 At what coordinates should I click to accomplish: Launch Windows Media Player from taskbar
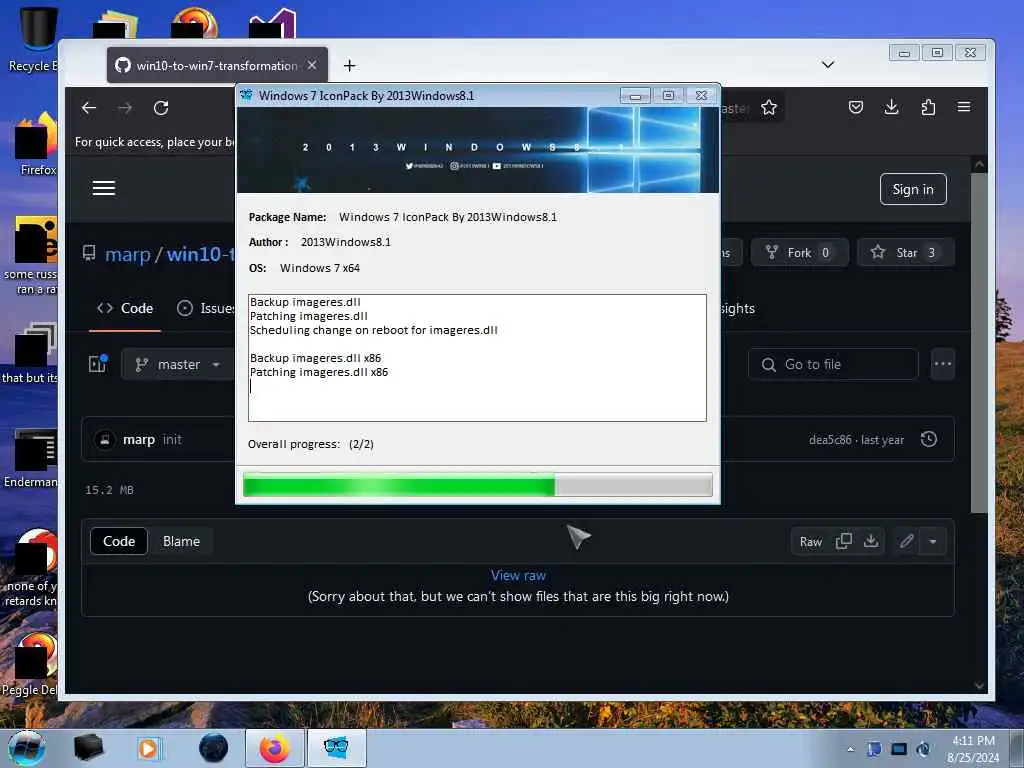[x=148, y=748]
